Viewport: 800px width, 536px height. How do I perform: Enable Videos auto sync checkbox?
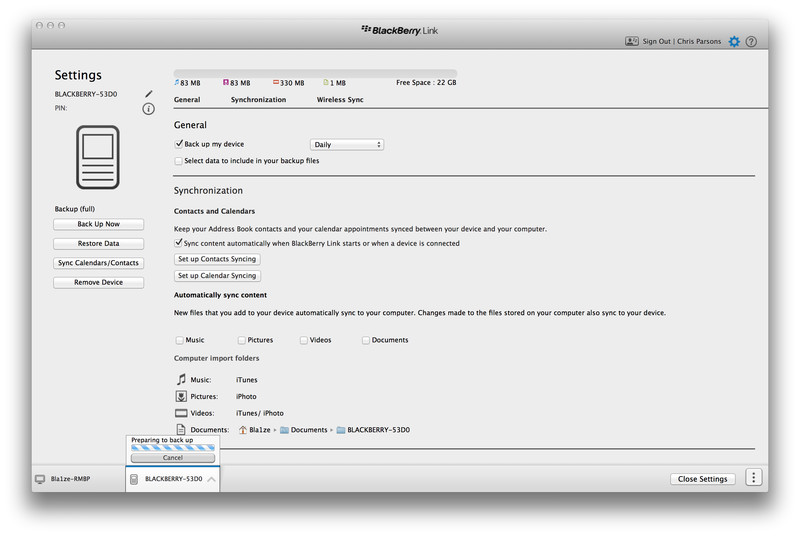point(304,340)
